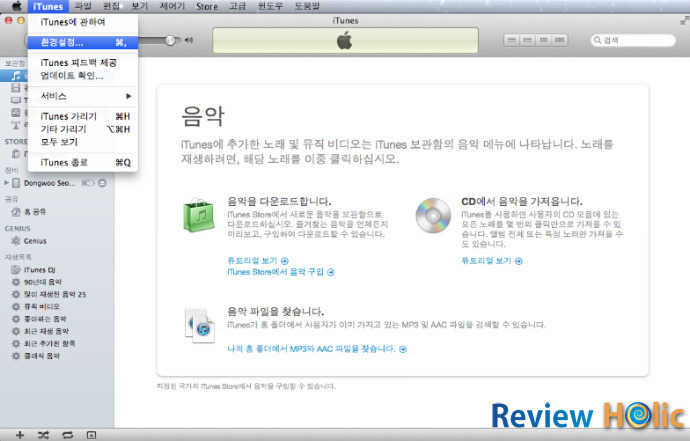Adjust the volume slider knob
The height and width of the screenshot is (441, 690).
pos(170,40)
